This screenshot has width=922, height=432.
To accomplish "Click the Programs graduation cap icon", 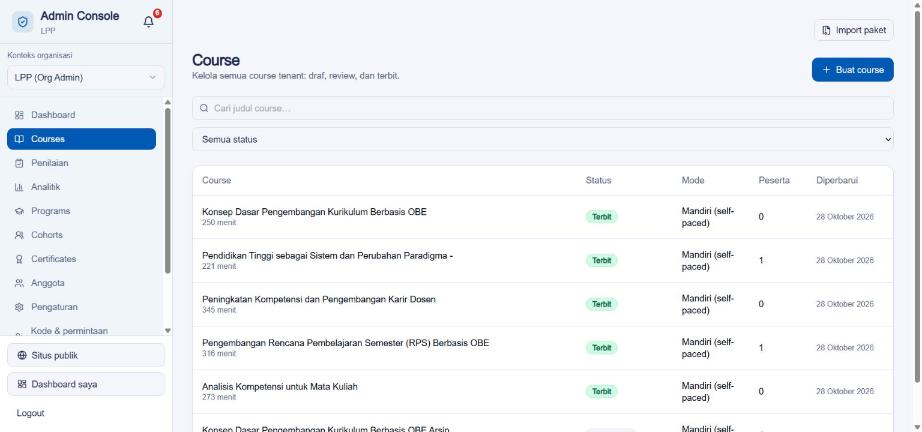I will [x=19, y=211].
